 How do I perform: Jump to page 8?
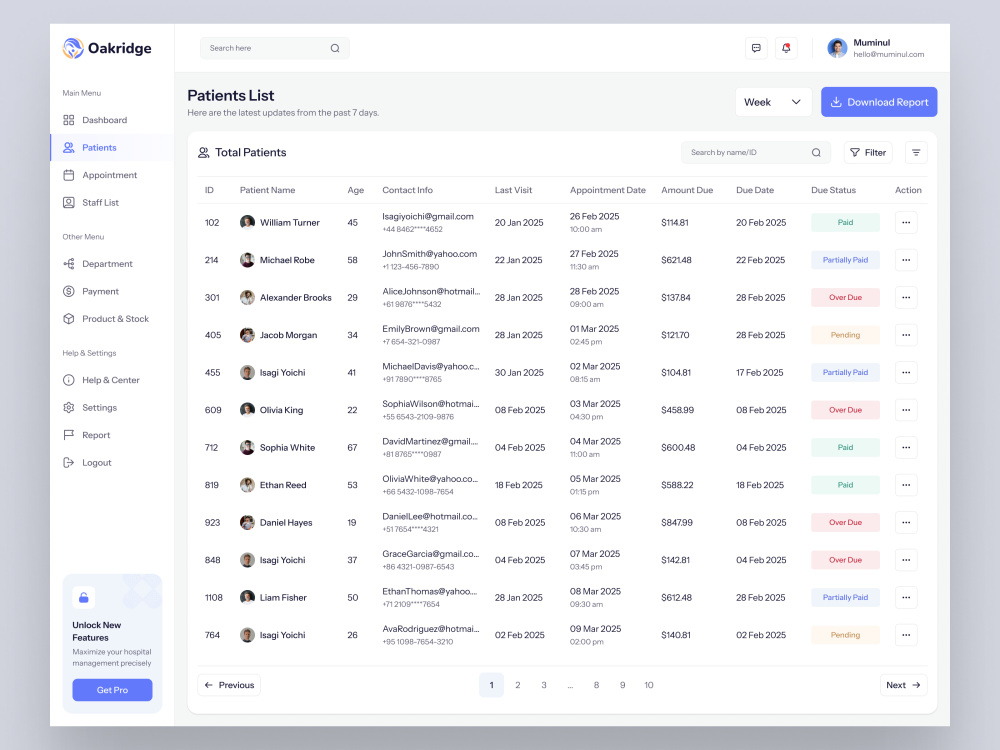596,685
